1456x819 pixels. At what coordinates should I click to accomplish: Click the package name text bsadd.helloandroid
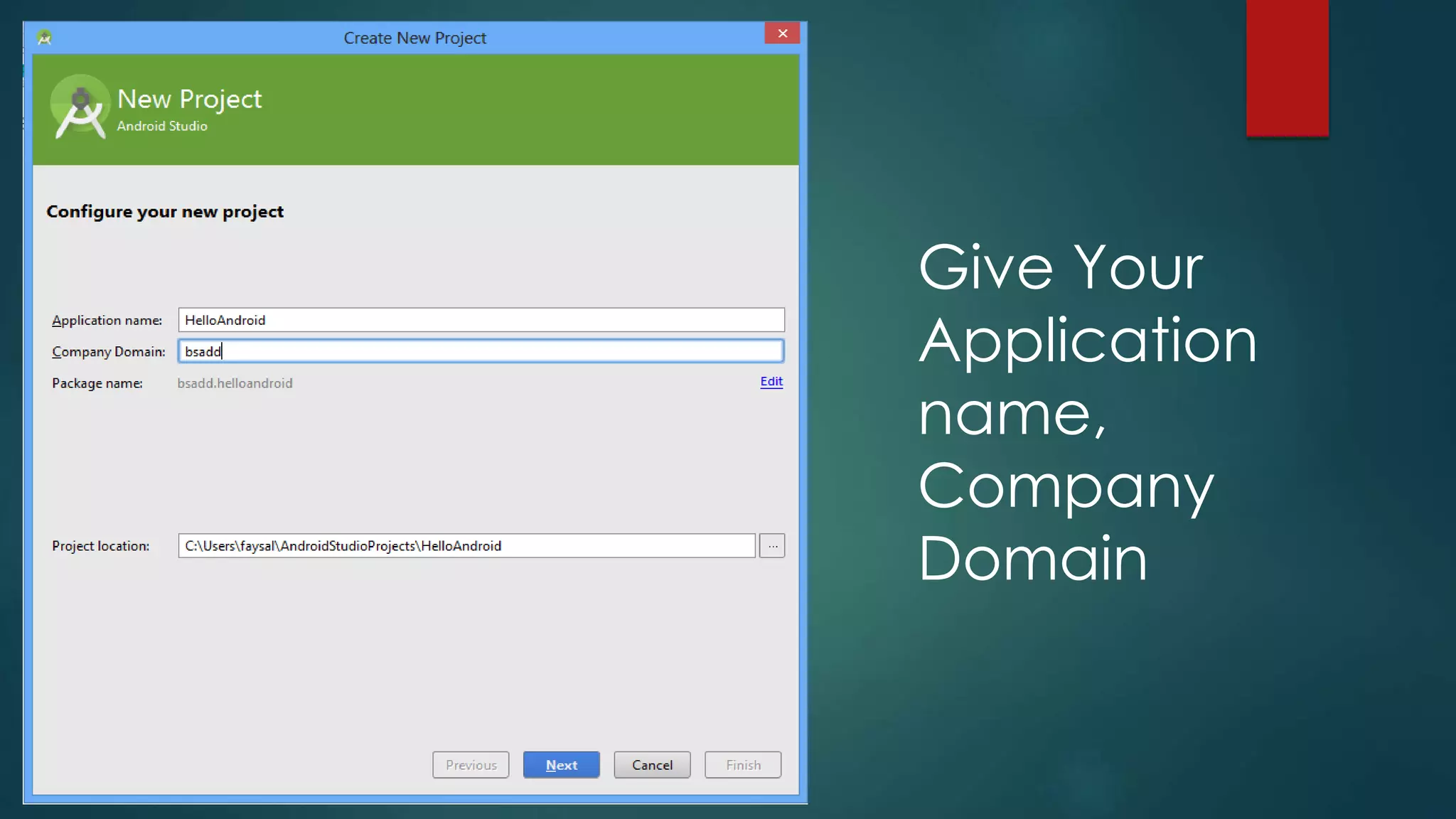235,383
